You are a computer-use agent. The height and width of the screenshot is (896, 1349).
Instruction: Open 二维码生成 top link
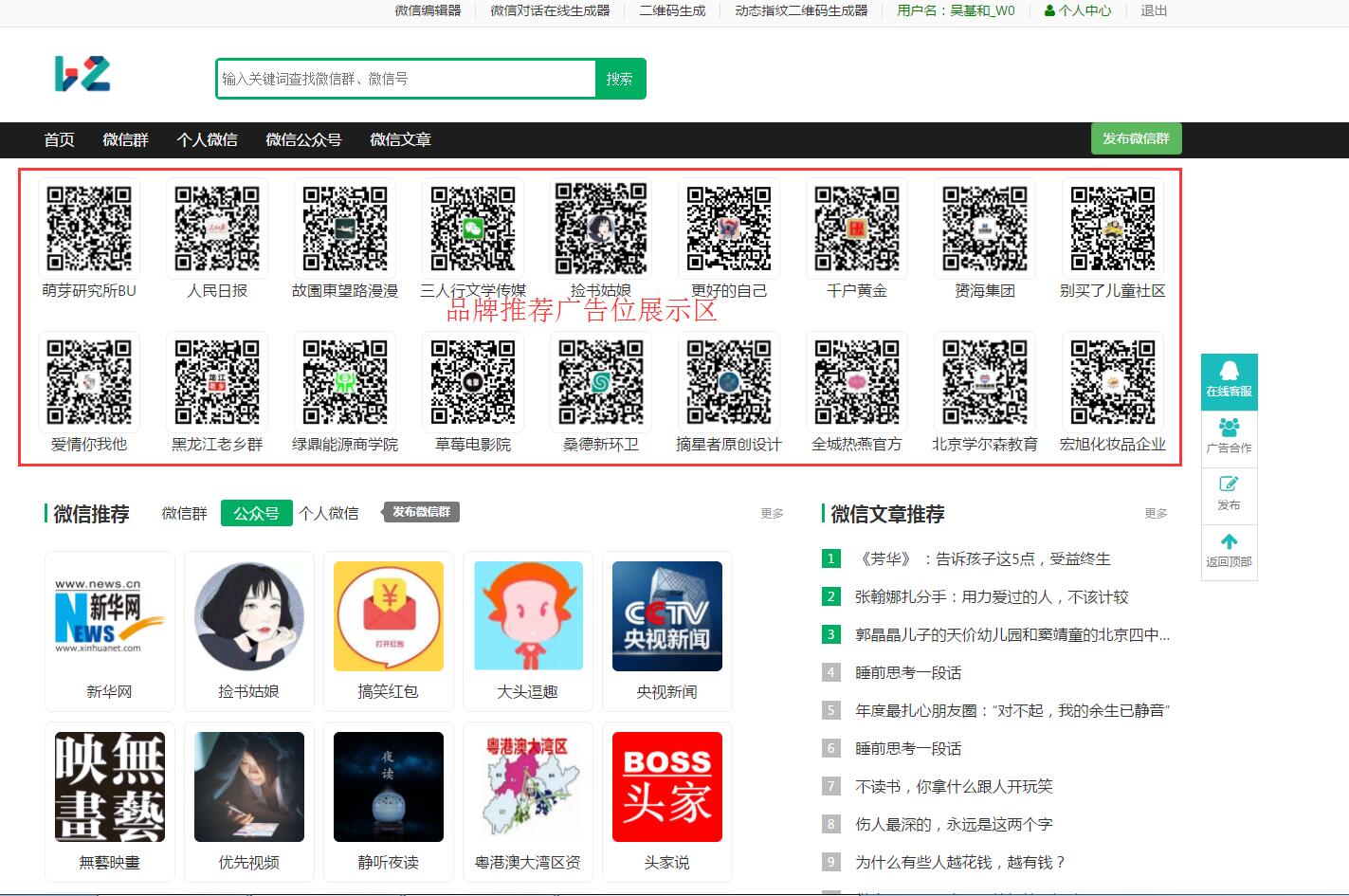point(672,10)
